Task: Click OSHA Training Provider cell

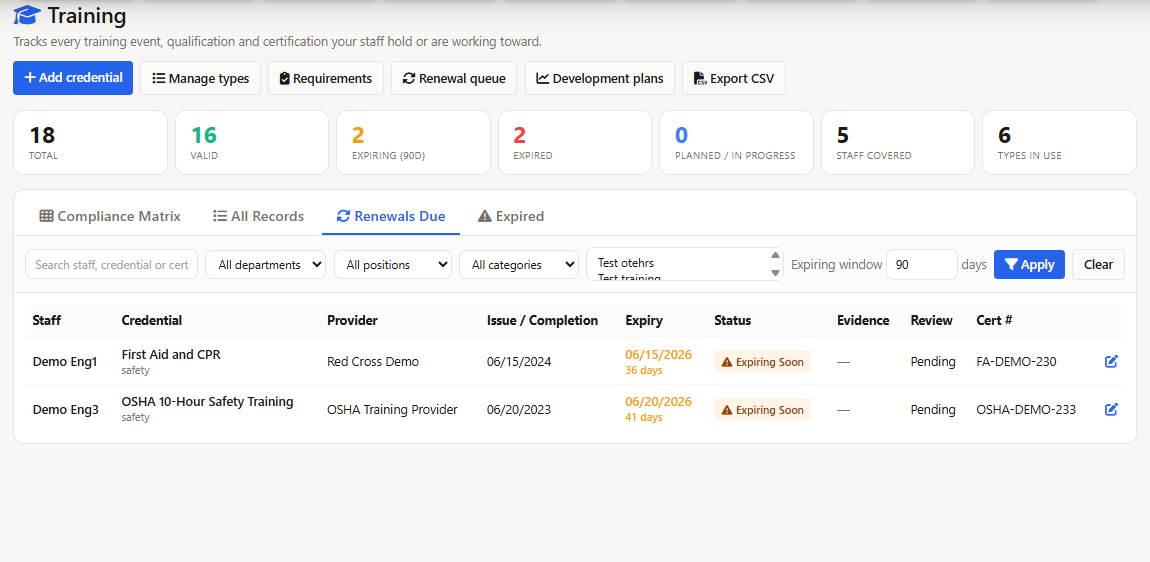Action: [x=392, y=409]
